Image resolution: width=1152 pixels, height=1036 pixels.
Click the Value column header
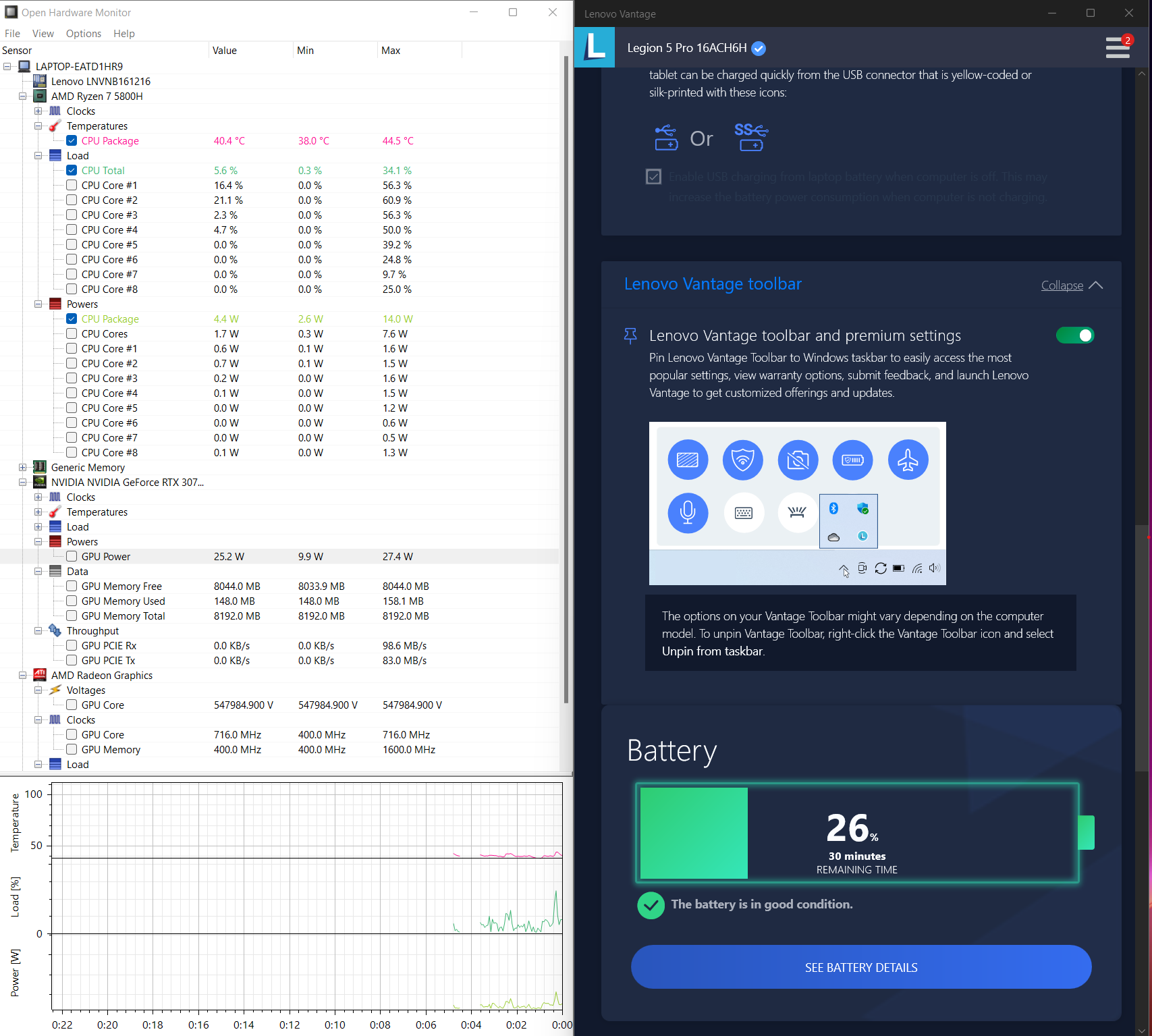pos(251,51)
